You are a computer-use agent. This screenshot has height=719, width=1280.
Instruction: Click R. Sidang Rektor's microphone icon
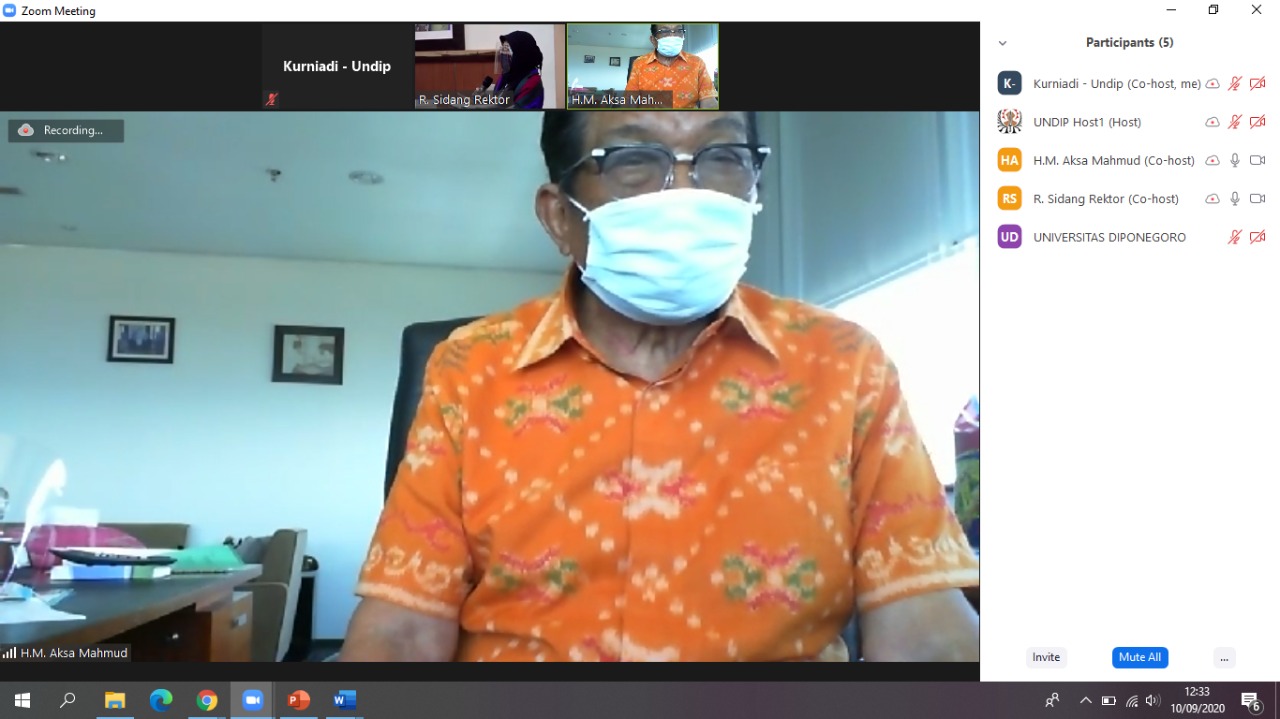(1235, 199)
